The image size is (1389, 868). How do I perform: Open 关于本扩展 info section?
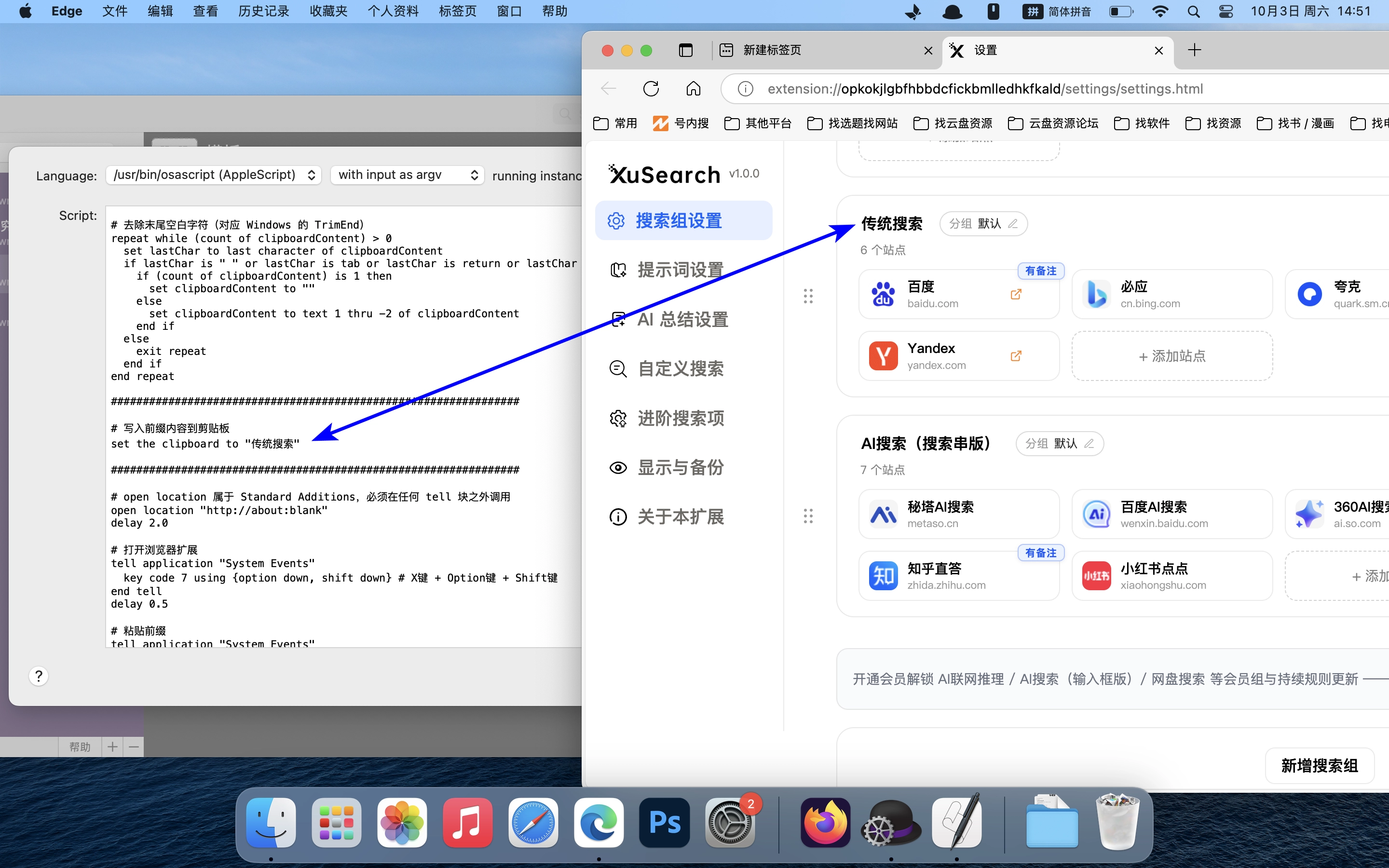667,516
